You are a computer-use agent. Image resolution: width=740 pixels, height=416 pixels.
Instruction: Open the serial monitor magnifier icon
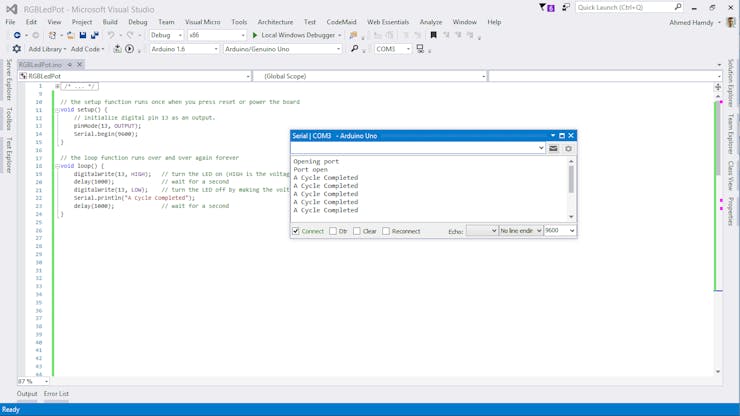(354, 49)
